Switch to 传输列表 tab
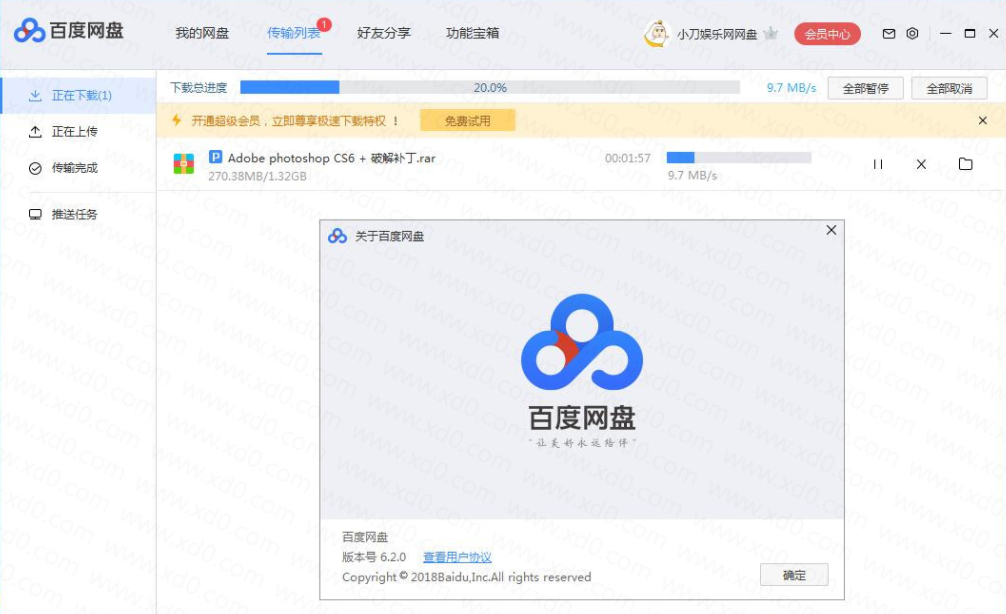Viewport: 1006px width, 614px height. coord(294,33)
